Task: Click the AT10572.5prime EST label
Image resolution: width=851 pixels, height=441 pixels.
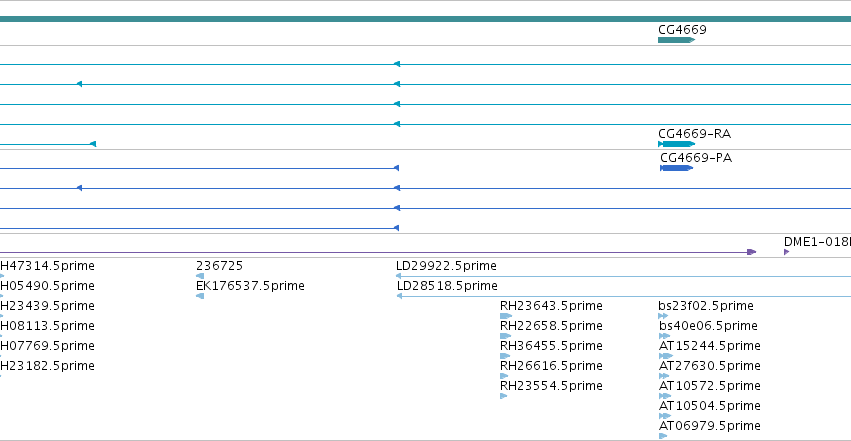Action: [x=709, y=386]
